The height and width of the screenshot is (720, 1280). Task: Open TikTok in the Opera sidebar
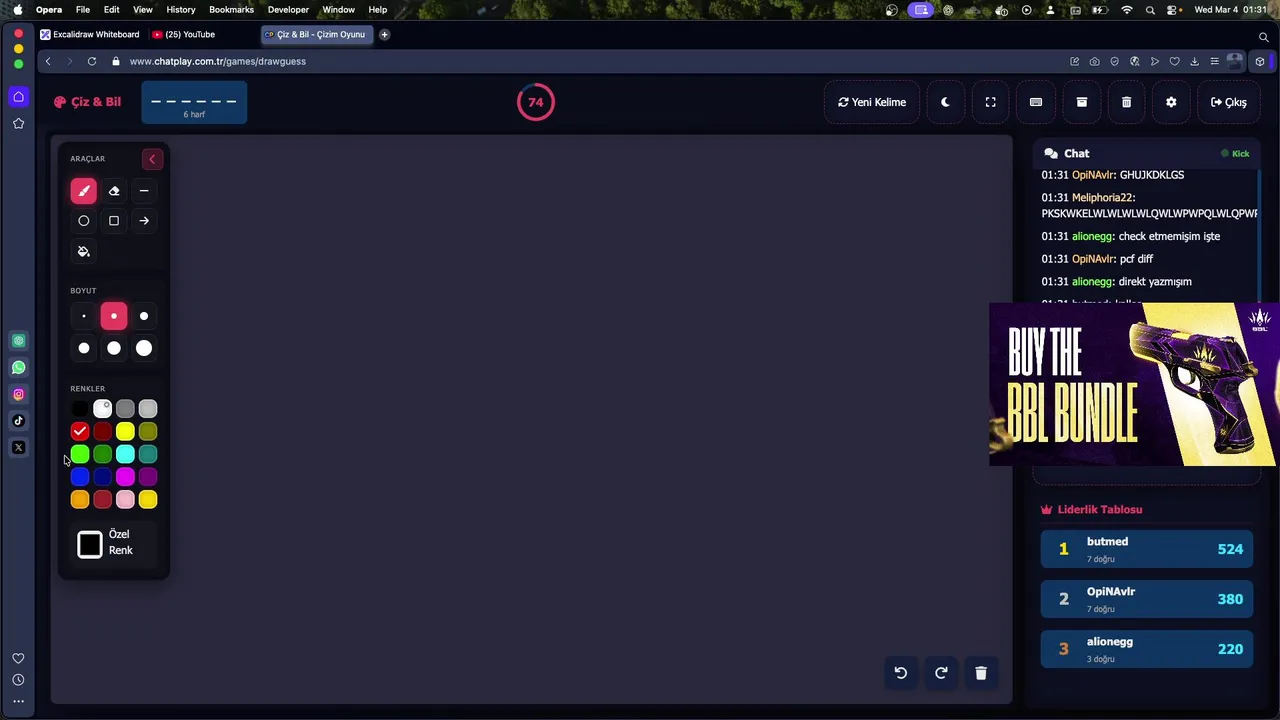coord(18,421)
